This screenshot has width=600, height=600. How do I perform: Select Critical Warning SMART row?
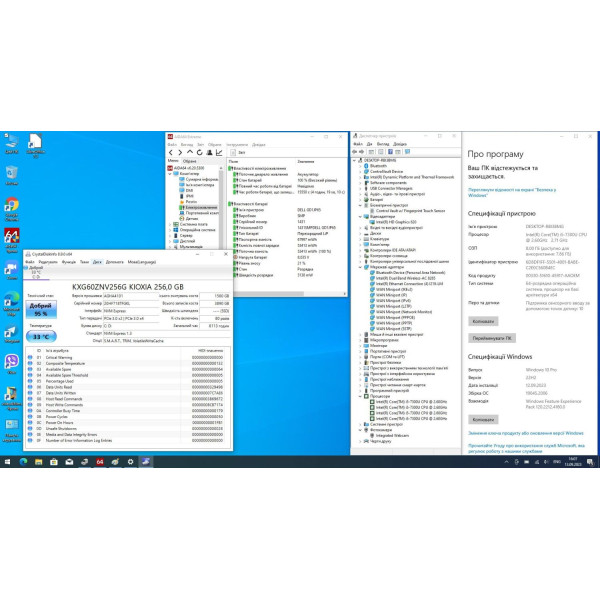coord(128,357)
